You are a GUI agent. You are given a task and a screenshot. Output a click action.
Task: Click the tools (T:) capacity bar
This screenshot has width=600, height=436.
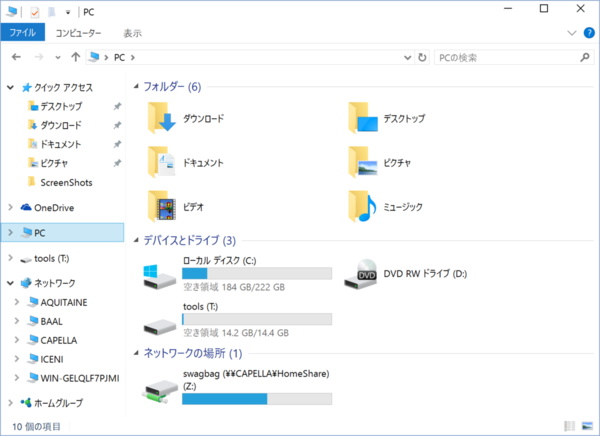point(257,319)
